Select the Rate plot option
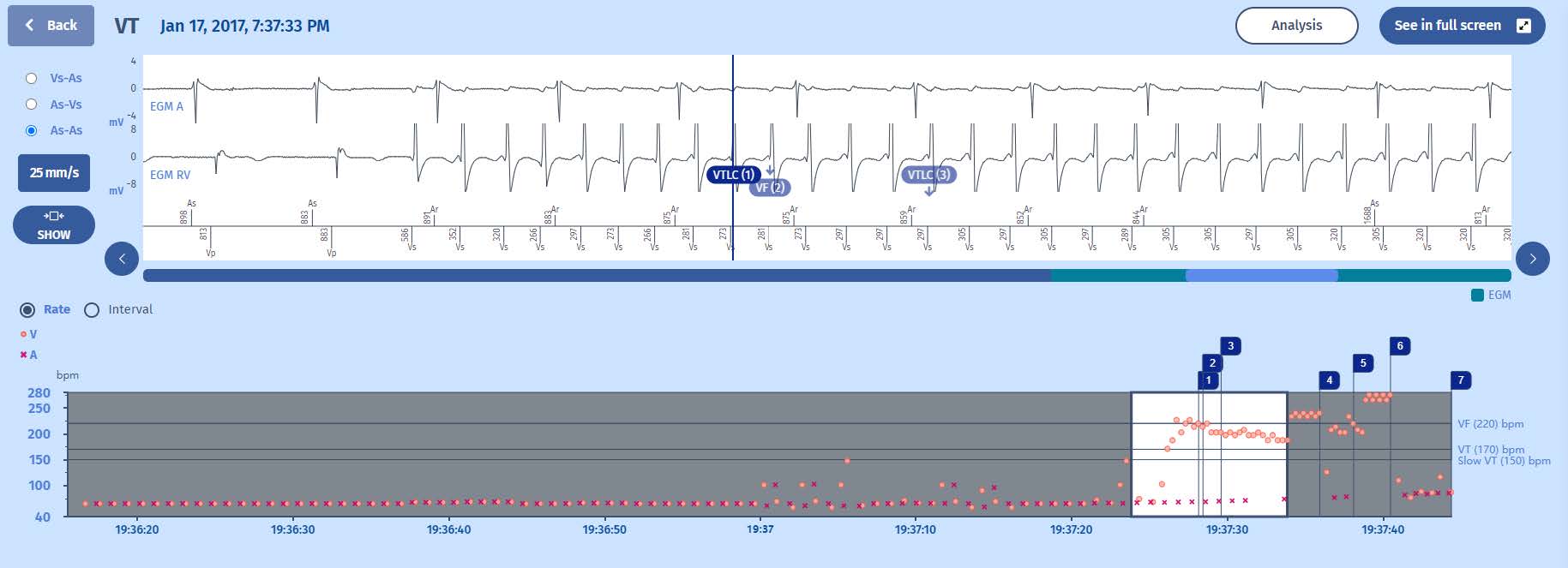The image size is (1568, 568). point(28,309)
